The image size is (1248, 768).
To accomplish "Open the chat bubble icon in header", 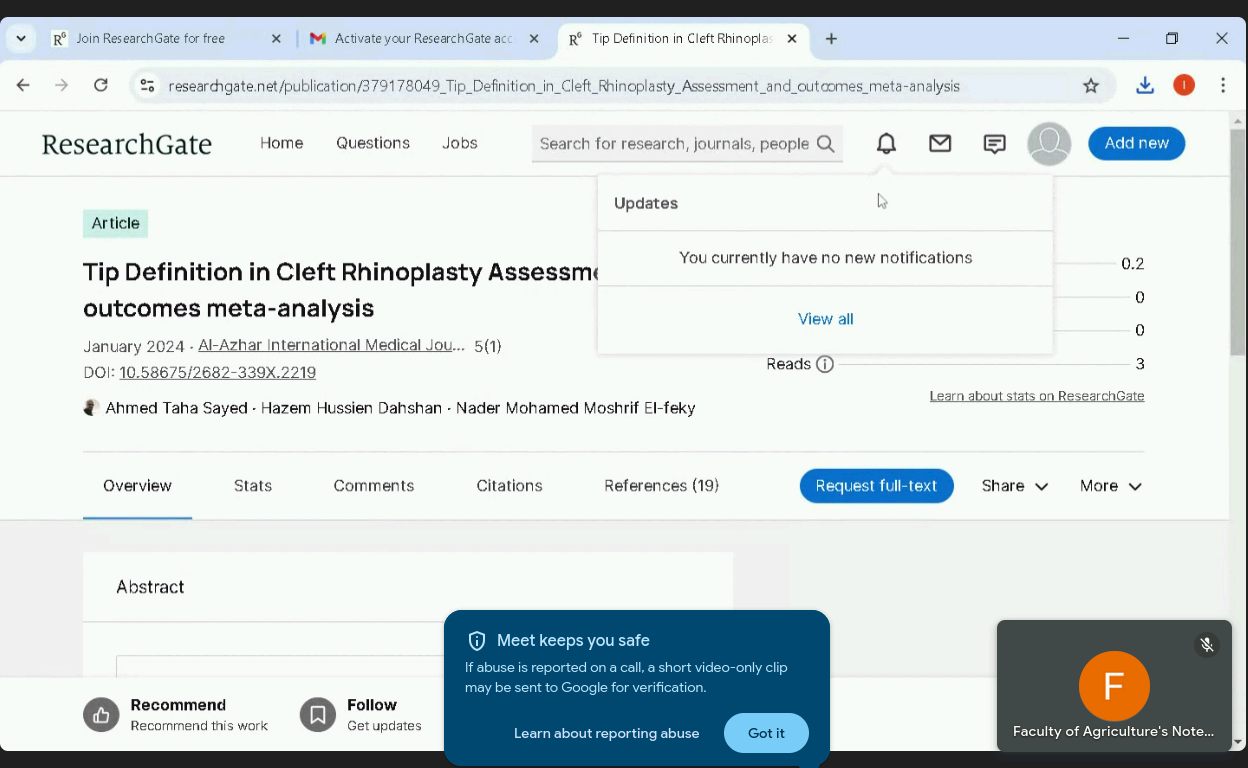I will coord(994,144).
